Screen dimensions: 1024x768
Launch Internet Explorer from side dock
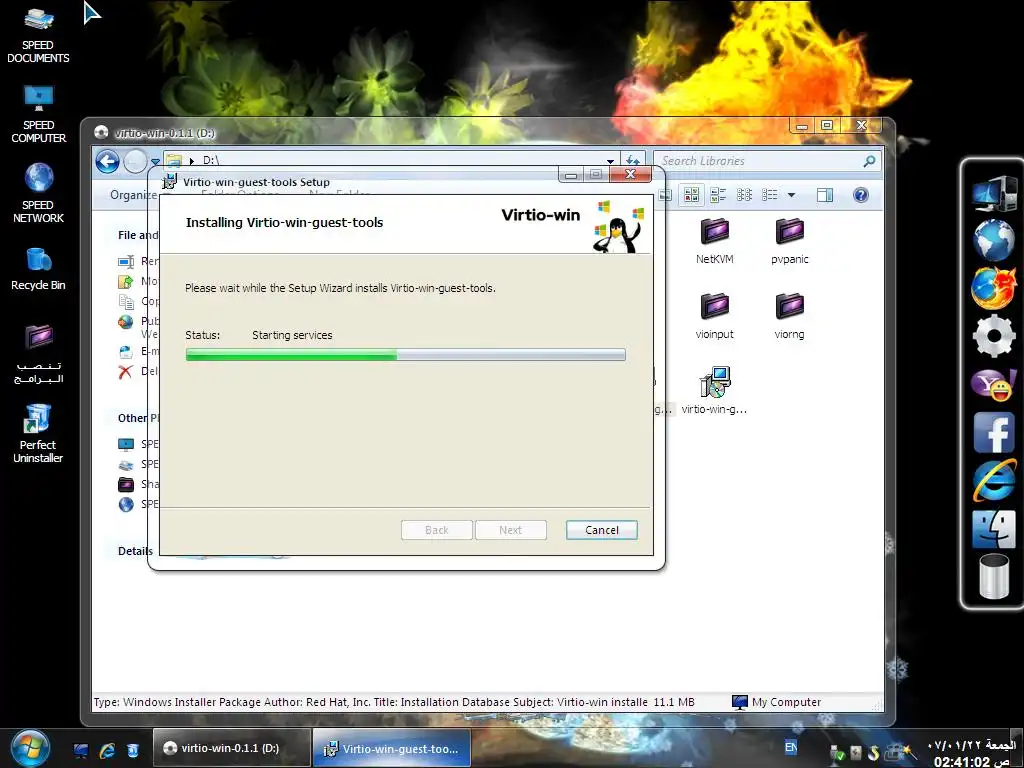pyautogui.click(x=993, y=480)
